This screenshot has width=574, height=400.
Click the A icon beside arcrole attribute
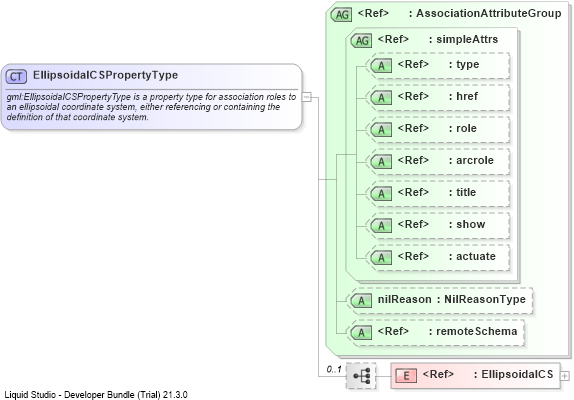click(x=381, y=161)
